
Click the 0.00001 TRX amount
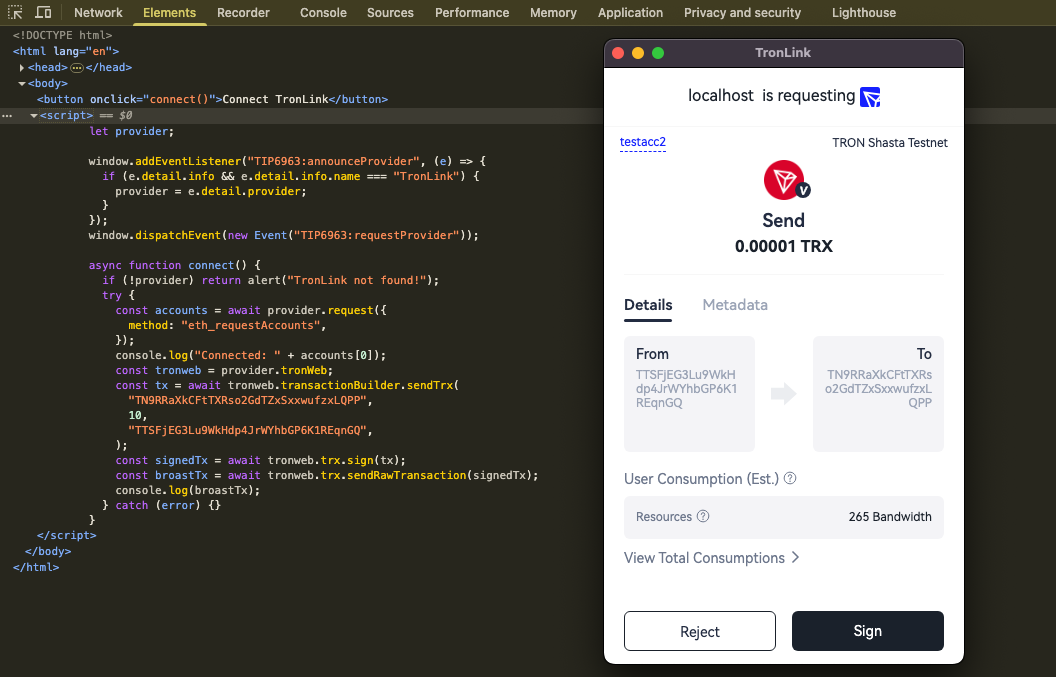pyautogui.click(x=784, y=247)
